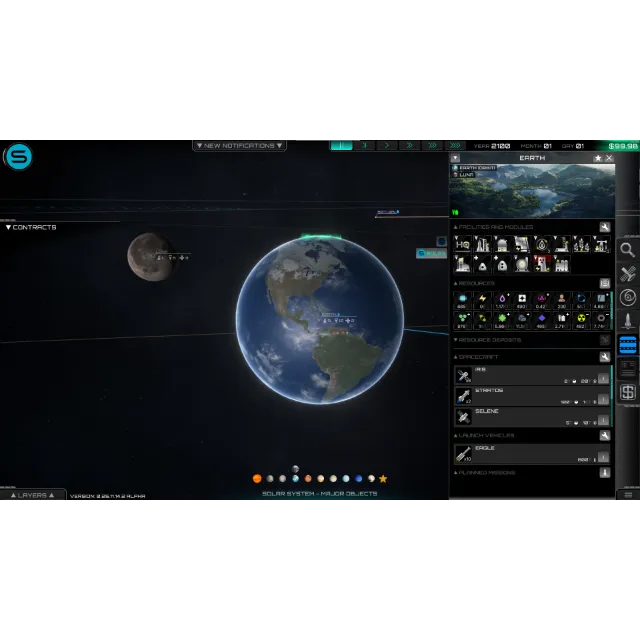Click the blue S company logo

(x=19, y=157)
